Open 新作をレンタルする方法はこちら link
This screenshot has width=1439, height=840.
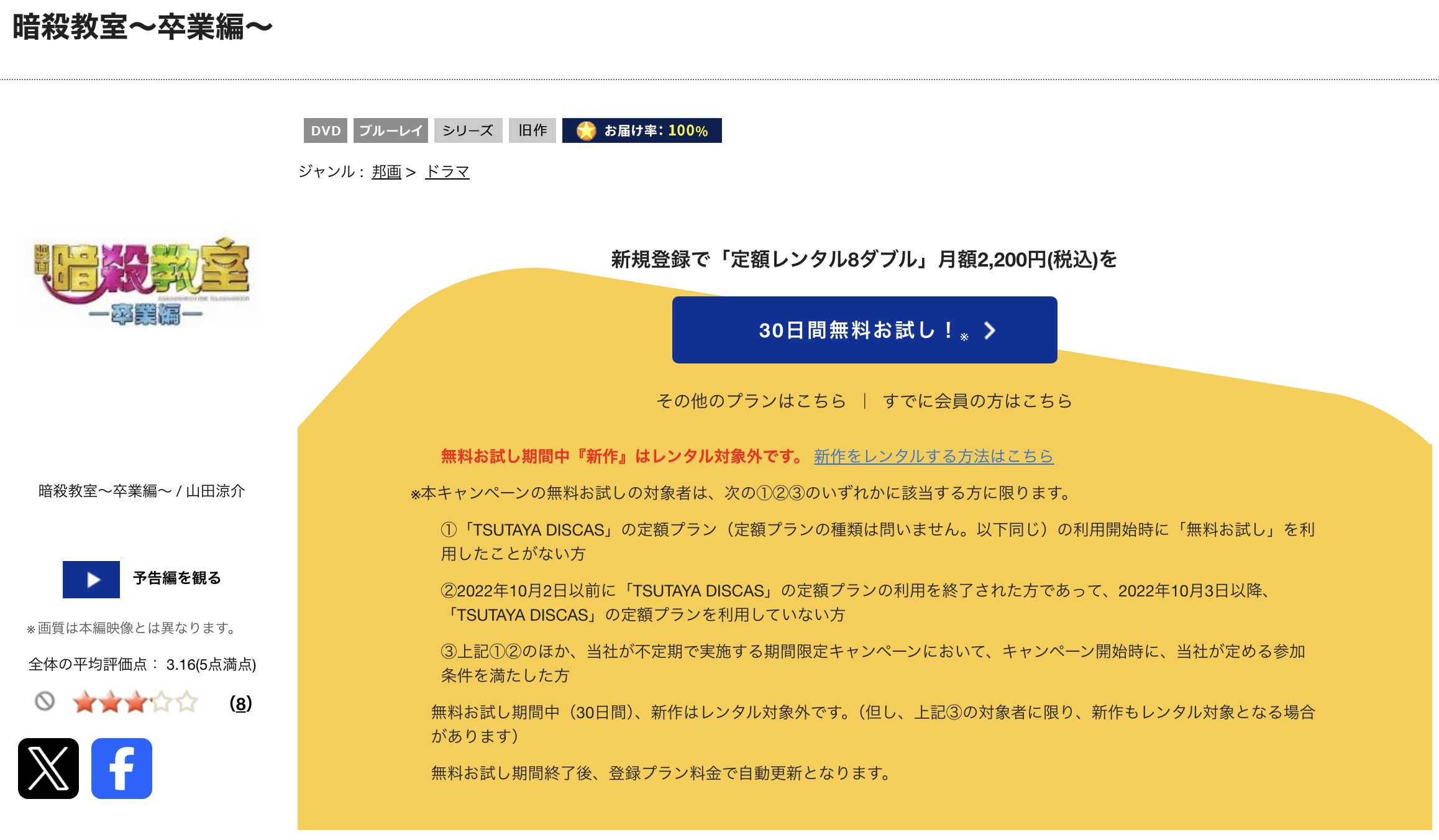click(934, 456)
